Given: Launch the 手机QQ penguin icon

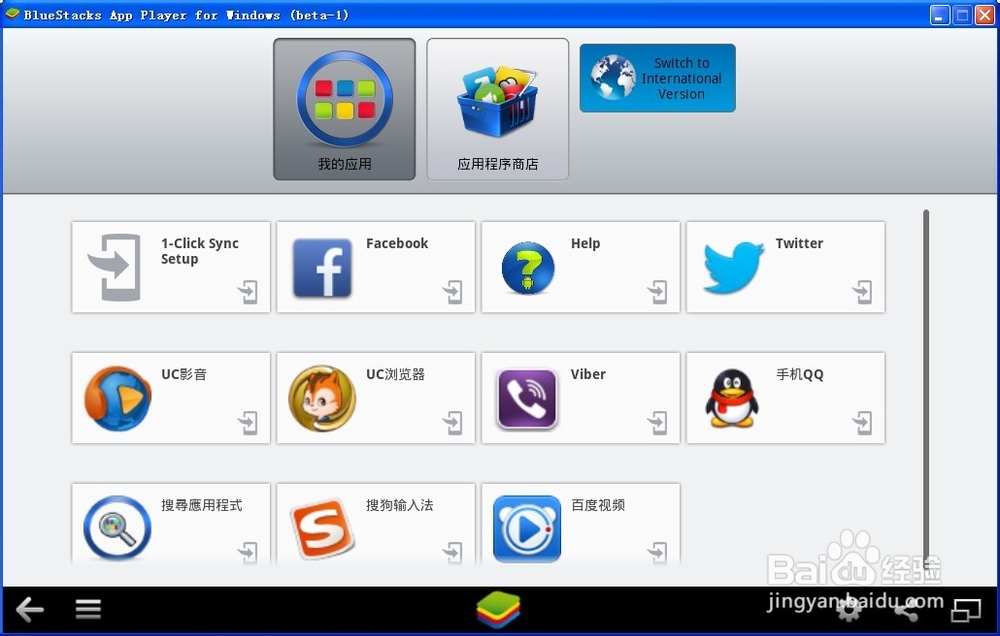Looking at the screenshot, I should [x=732, y=398].
